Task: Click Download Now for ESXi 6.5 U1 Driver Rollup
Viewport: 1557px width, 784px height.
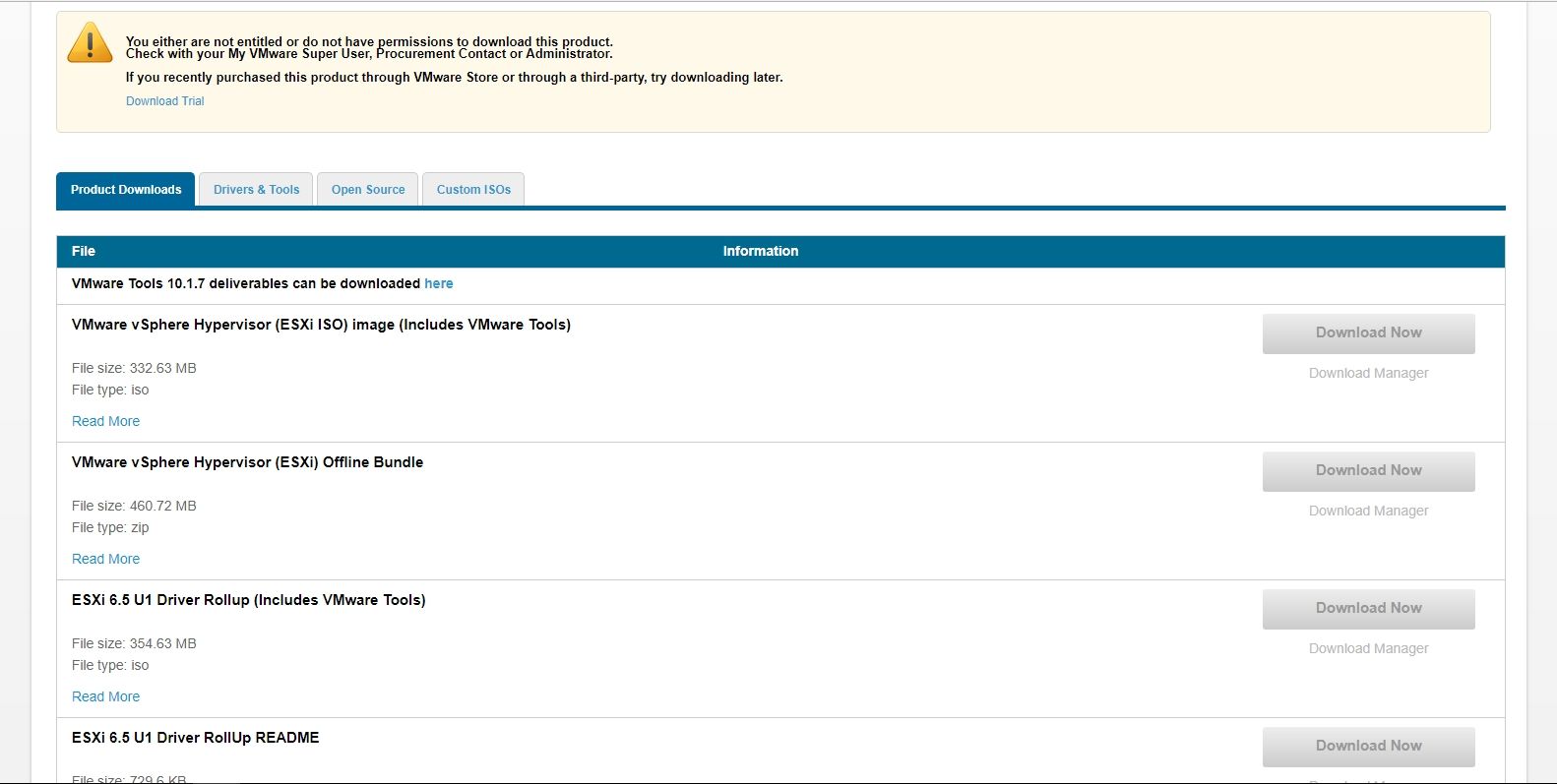Action: point(1368,609)
